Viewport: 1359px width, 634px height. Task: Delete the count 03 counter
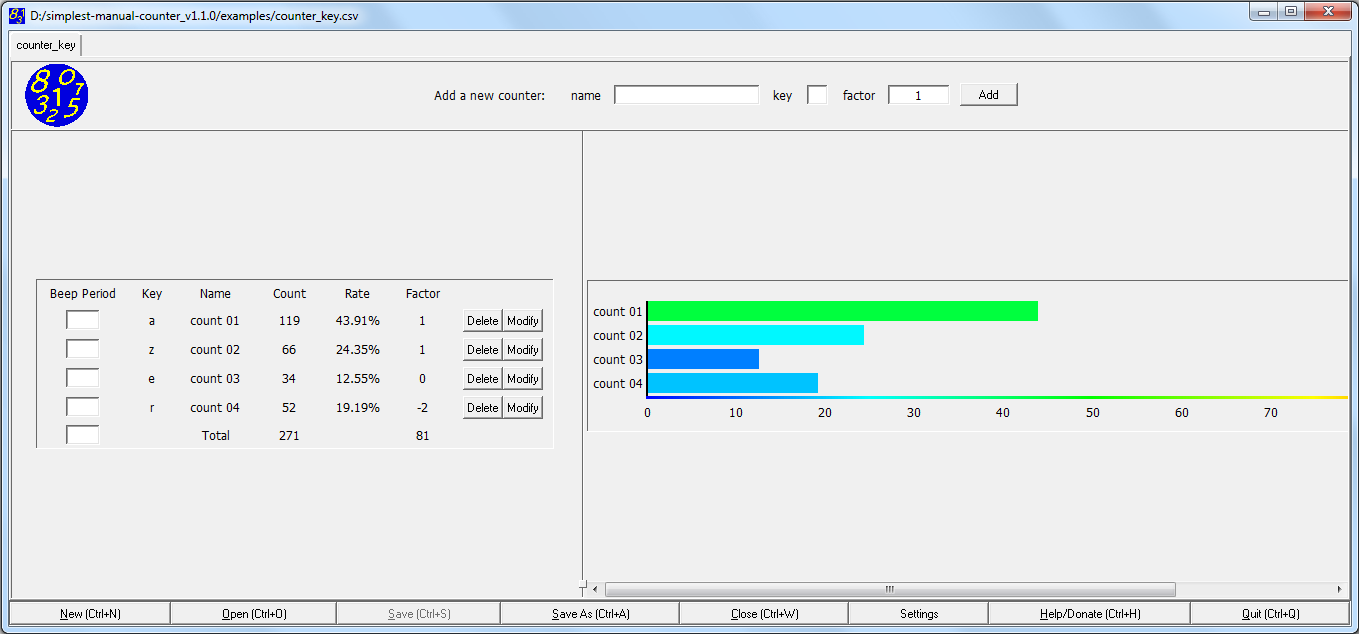coord(481,378)
